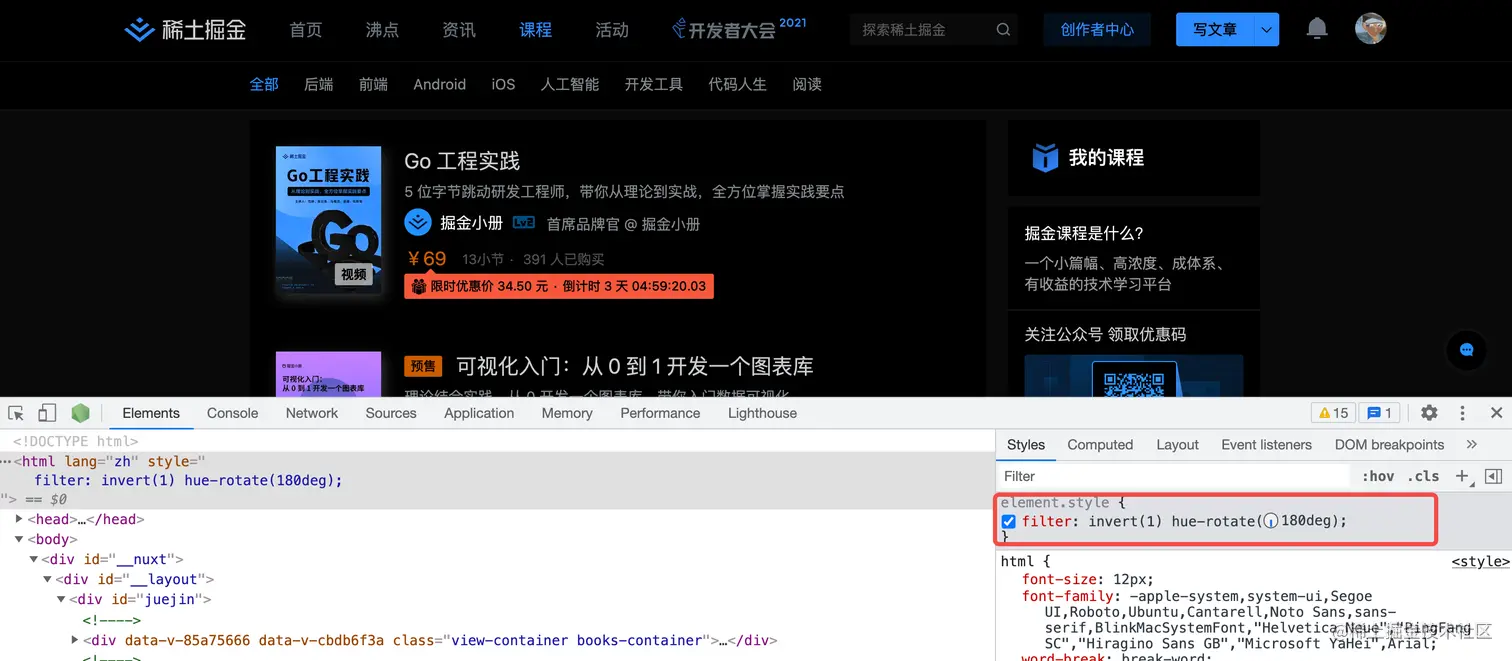1512x661 pixels.
Task: Open DevTools settings gear
Action: pyautogui.click(x=1429, y=413)
